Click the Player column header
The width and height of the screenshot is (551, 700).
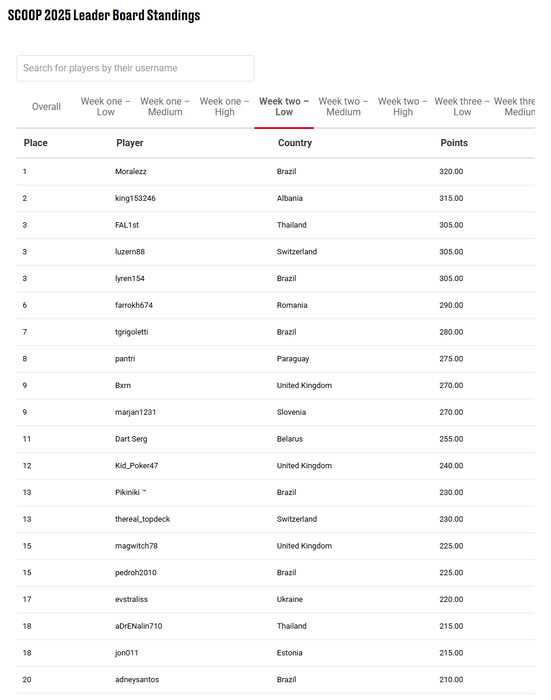coord(130,143)
